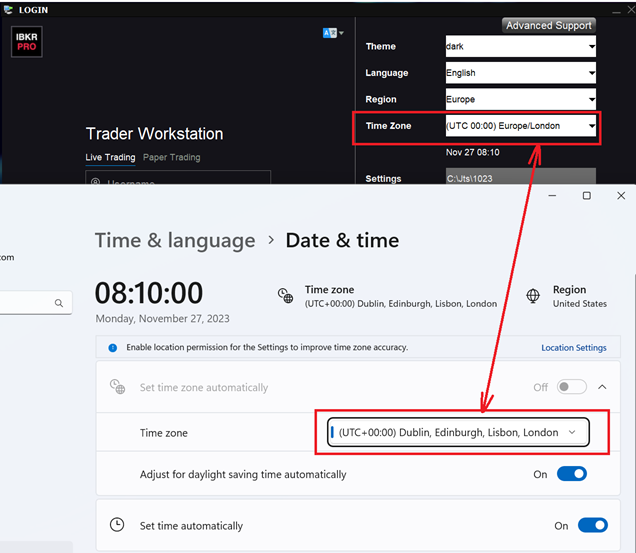Maximize the Settings window
Image resolution: width=636 pixels, height=553 pixels.
coord(587,196)
